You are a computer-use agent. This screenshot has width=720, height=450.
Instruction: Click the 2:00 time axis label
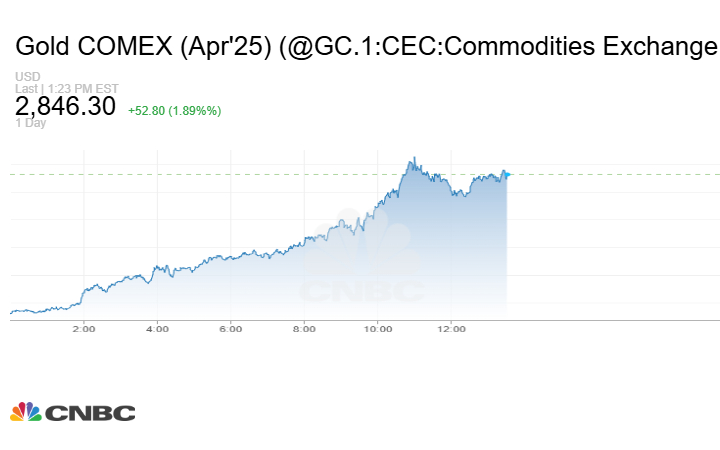83,328
